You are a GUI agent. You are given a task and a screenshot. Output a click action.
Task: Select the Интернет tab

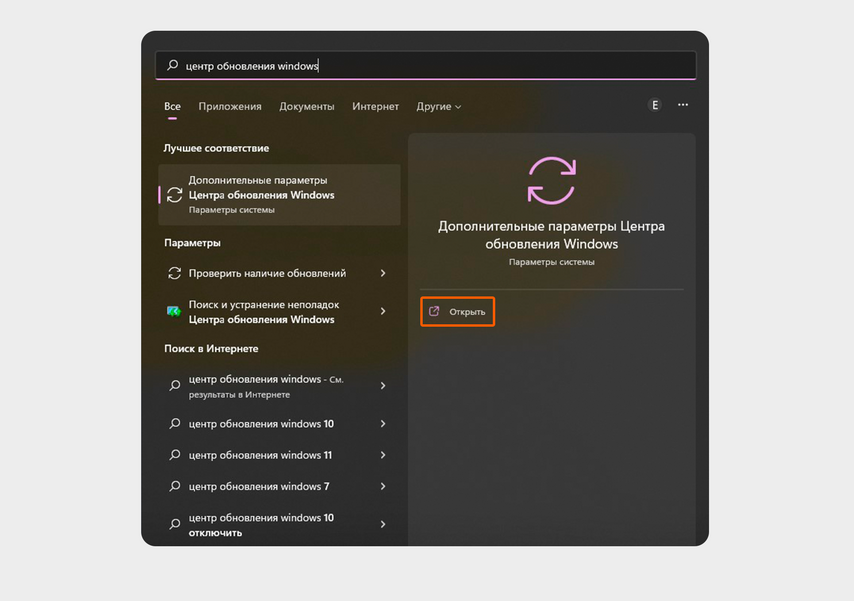375,106
